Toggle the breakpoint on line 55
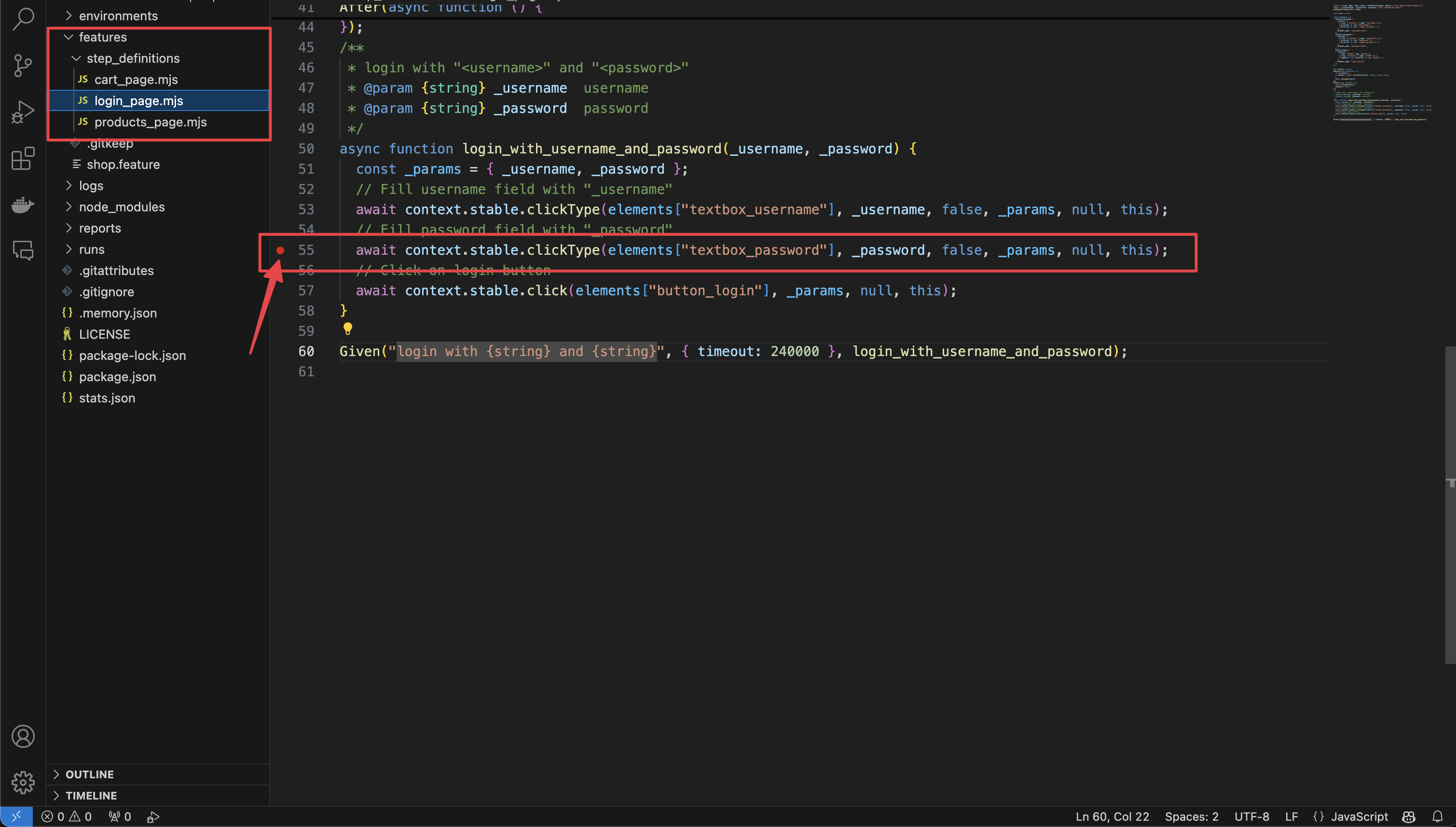 (280, 250)
